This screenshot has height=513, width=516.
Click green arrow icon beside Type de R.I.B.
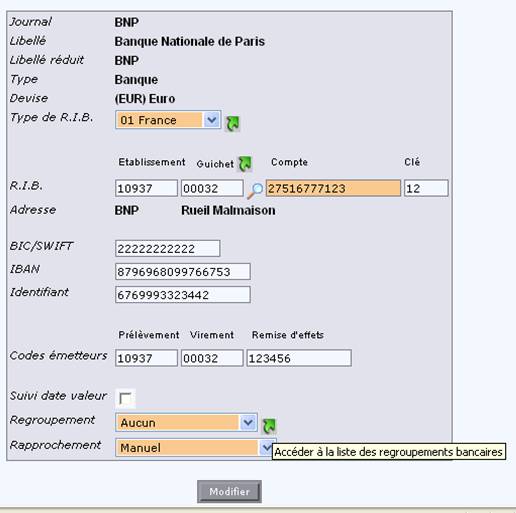(233, 124)
